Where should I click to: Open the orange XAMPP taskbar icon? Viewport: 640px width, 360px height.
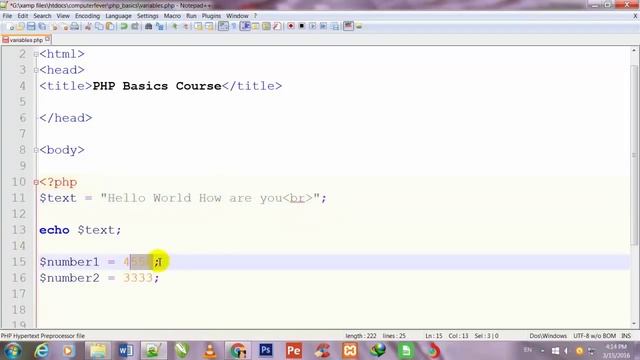tap(350, 351)
